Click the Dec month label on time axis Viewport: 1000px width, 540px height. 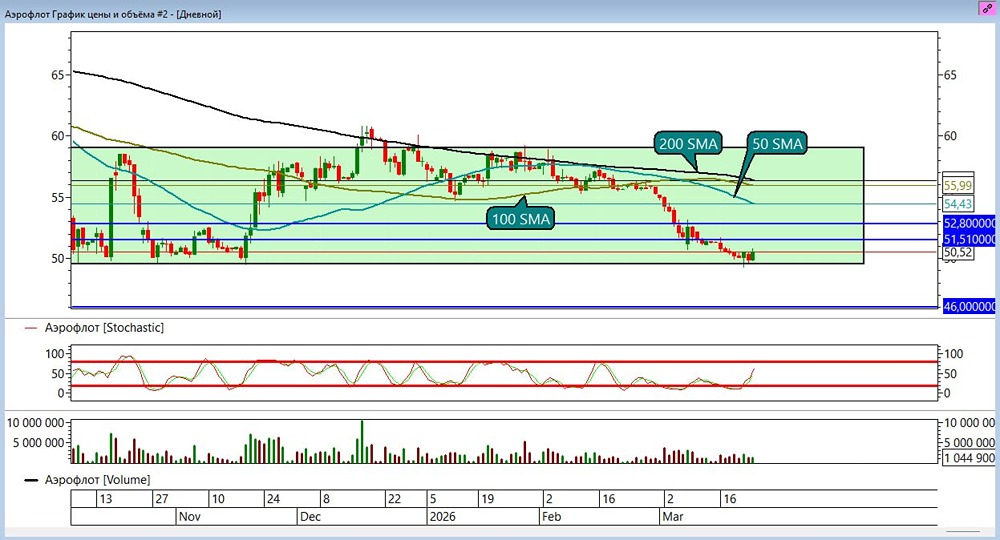click(310, 516)
